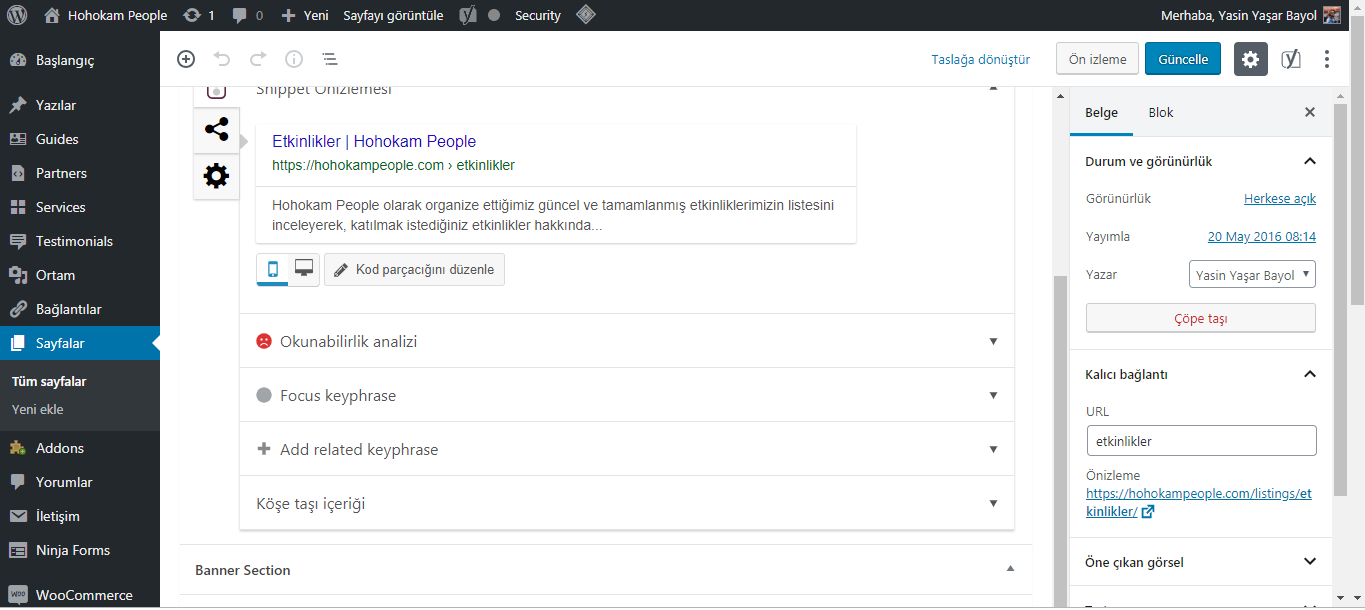Click the Güncelle button
1365x610 pixels.
point(1183,59)
